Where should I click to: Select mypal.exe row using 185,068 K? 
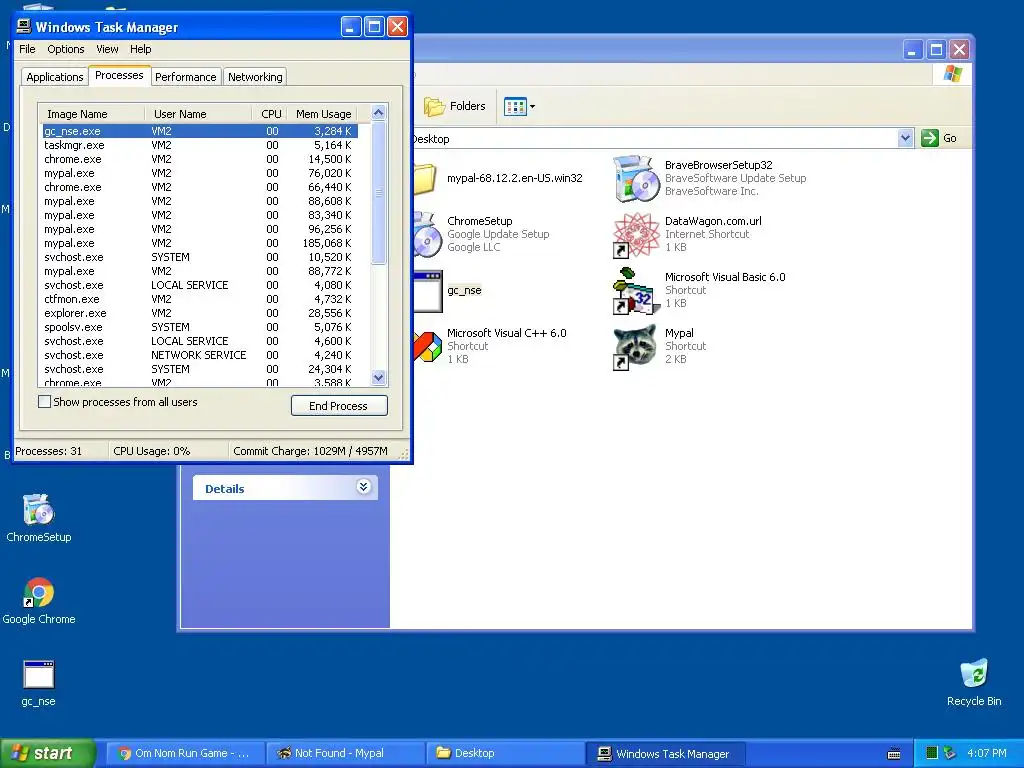pyautogui.click(x=200, y=243)
